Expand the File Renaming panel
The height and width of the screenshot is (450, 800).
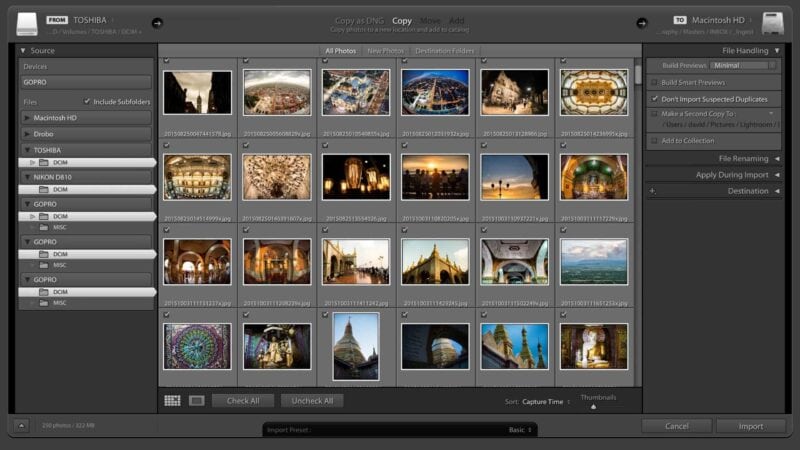[x=777, y=159]
